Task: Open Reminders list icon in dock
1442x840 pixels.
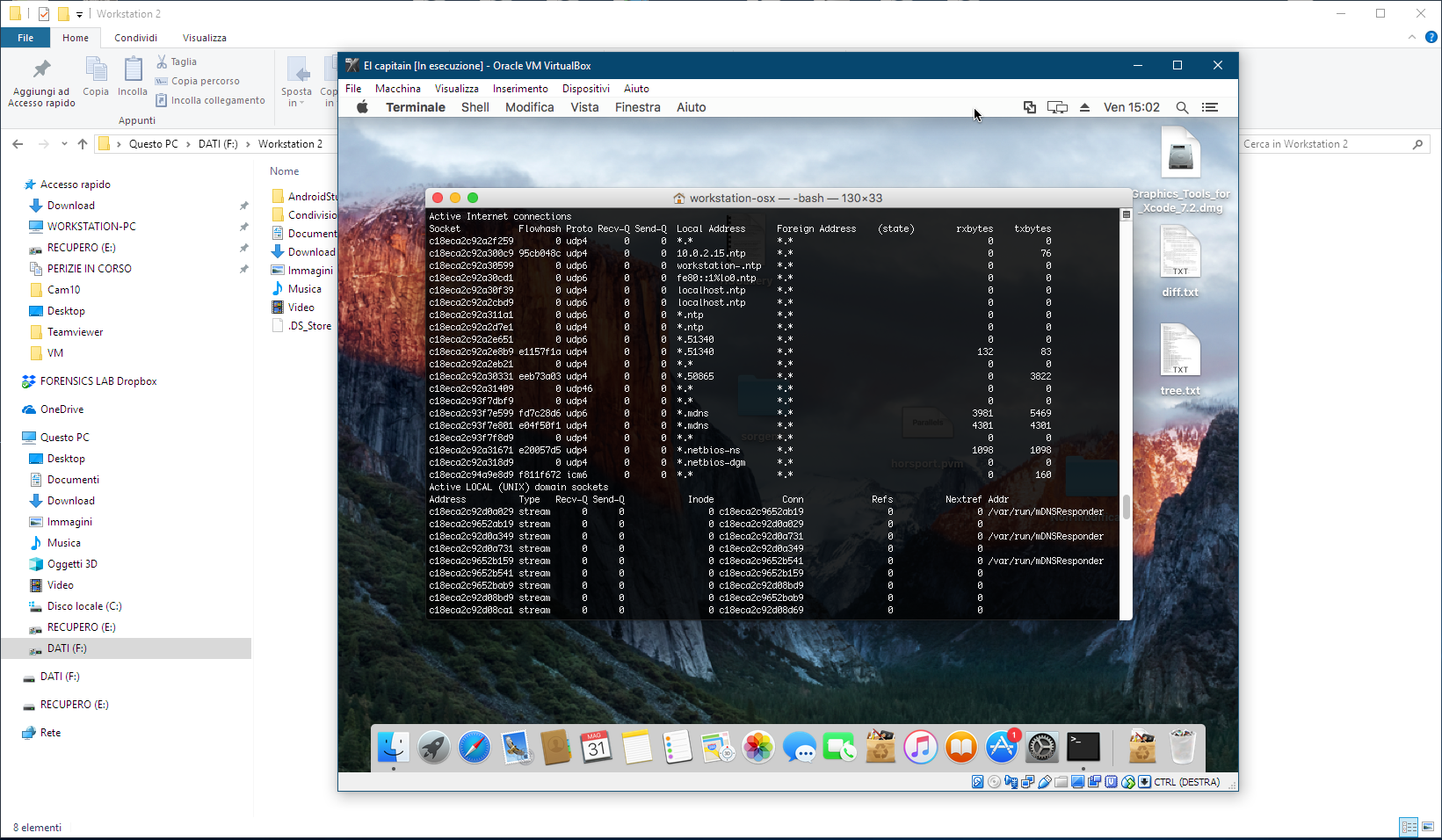Action: click(677, 747)
